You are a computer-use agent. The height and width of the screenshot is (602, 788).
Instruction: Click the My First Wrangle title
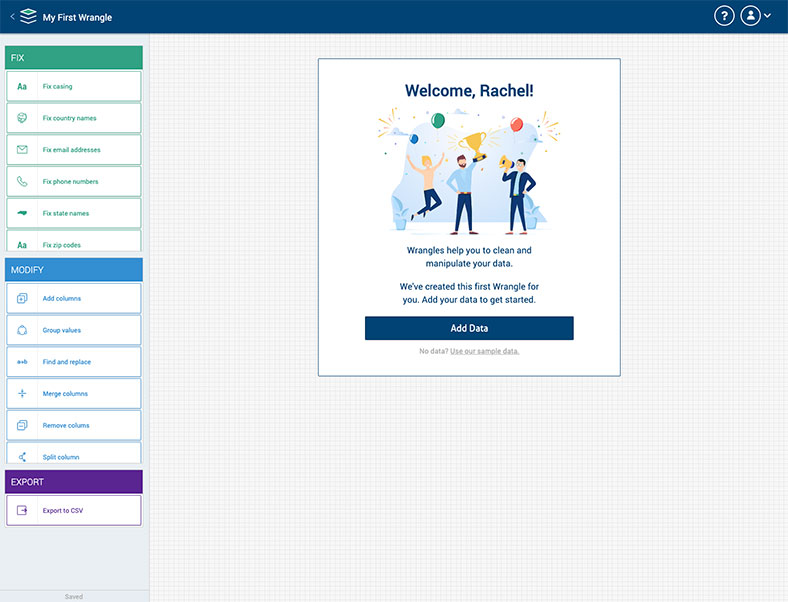click(x=77, y=17)
